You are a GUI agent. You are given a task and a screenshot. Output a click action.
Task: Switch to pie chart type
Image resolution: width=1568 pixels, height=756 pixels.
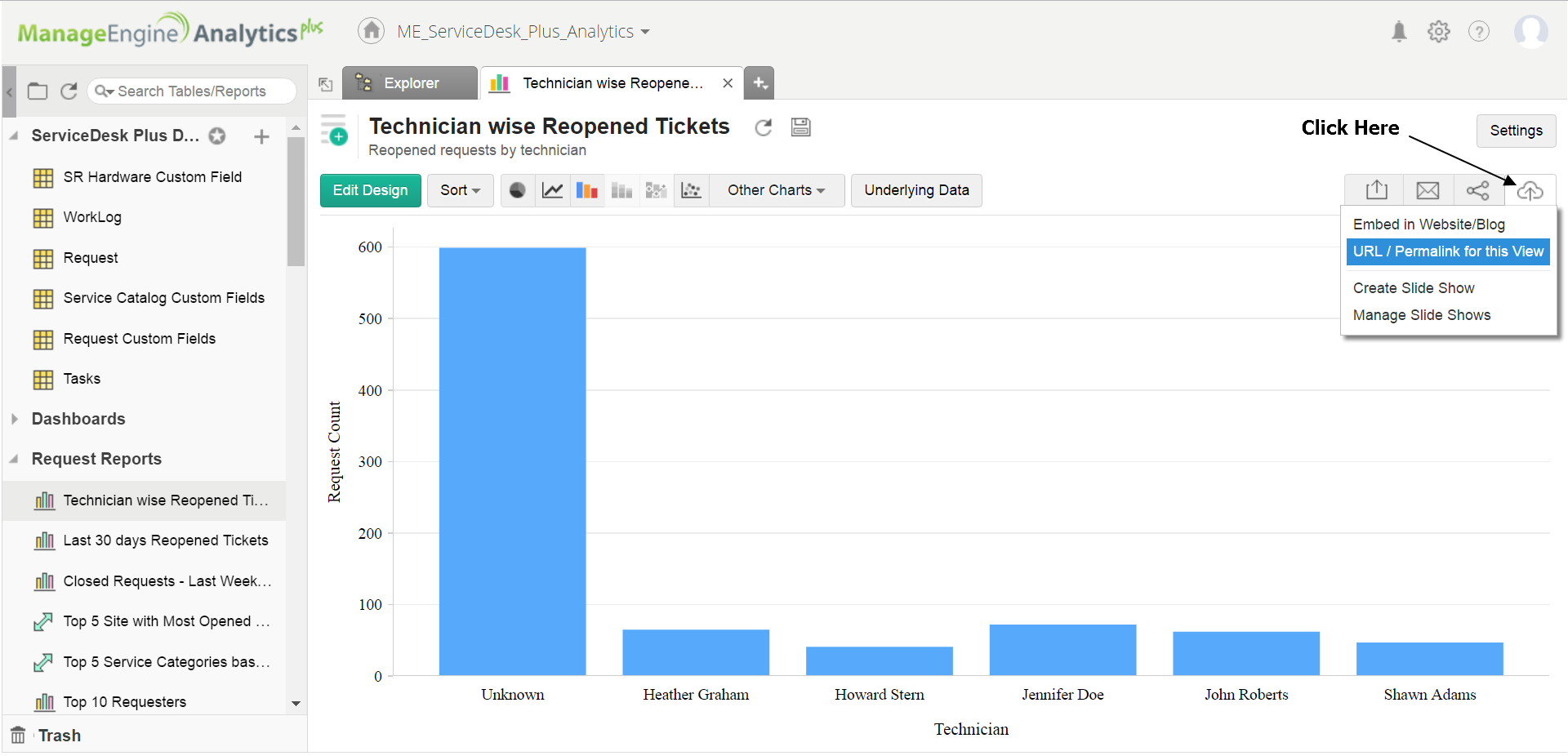(518, 190)
